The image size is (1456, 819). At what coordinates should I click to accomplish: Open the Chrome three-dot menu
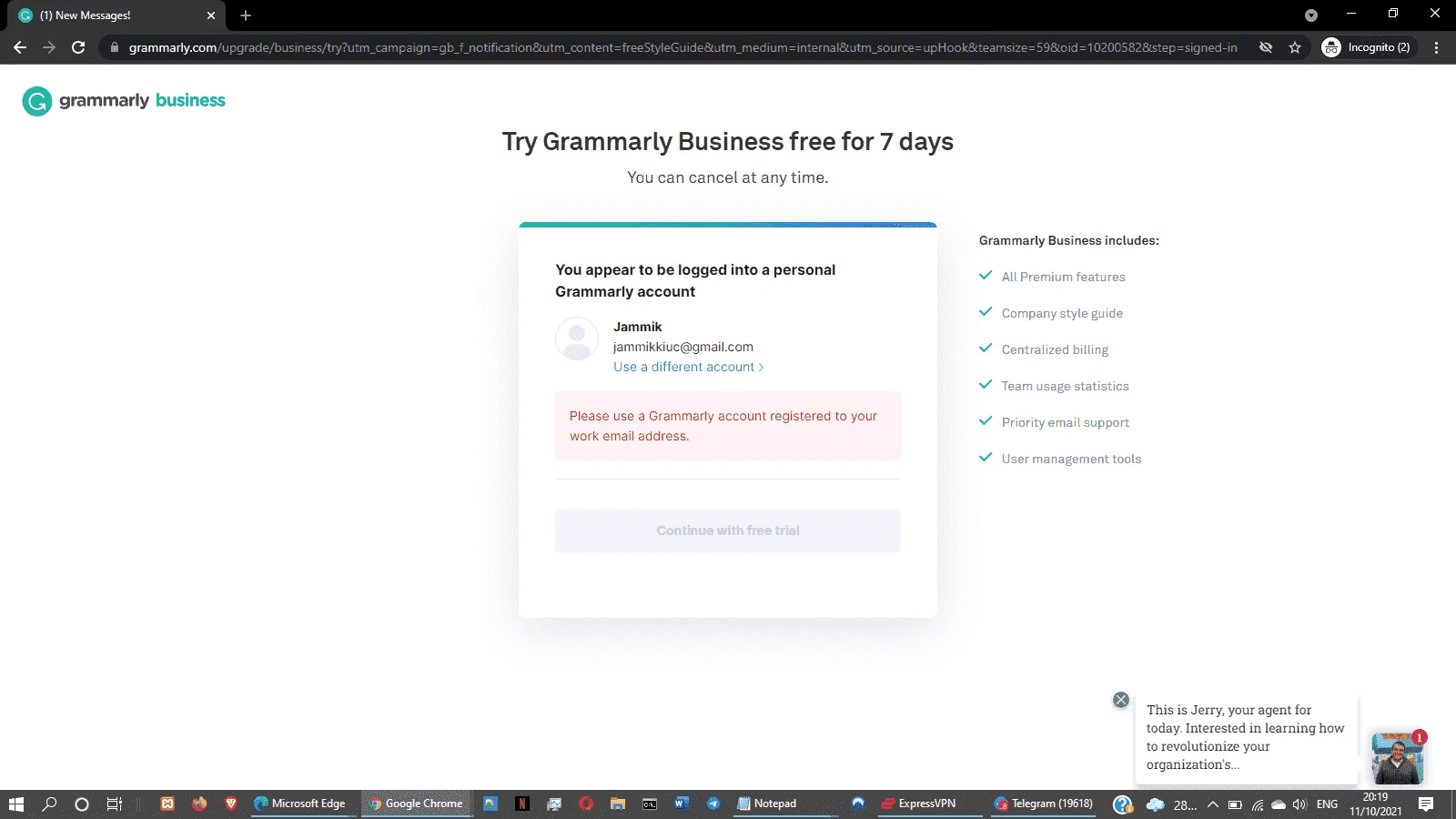(1437, 47)
